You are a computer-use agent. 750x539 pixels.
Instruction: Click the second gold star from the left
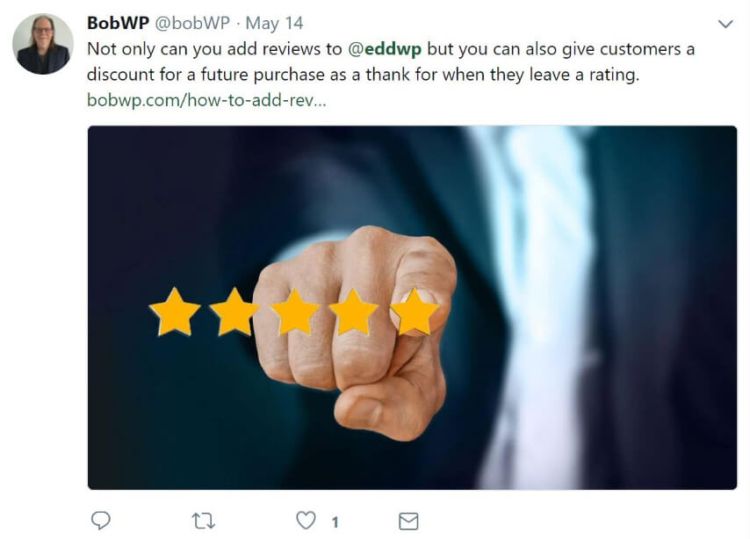(x=234, y=312)
